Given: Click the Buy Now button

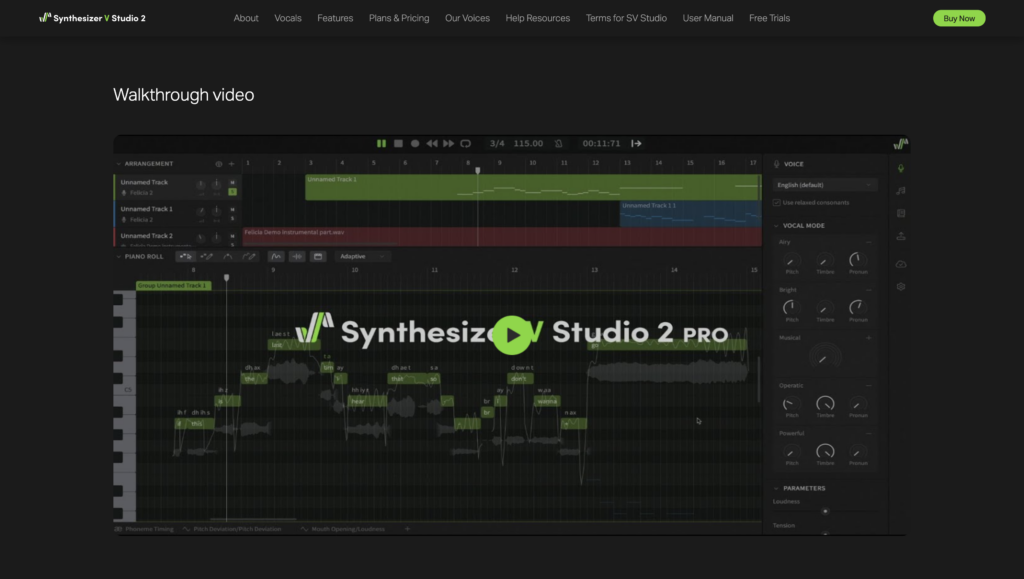Looking at the screenshot, I should point(959,18).
